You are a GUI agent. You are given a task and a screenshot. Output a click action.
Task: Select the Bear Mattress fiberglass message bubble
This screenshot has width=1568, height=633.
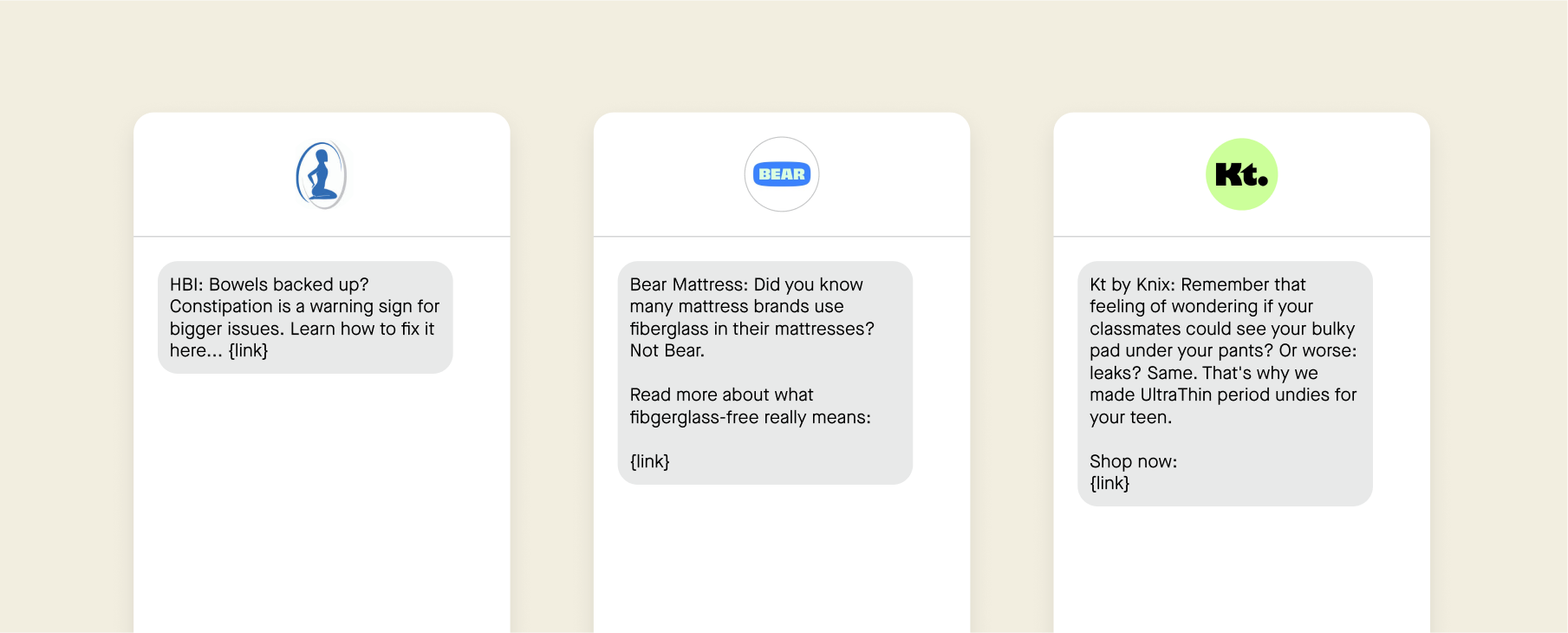coord(765,373)
